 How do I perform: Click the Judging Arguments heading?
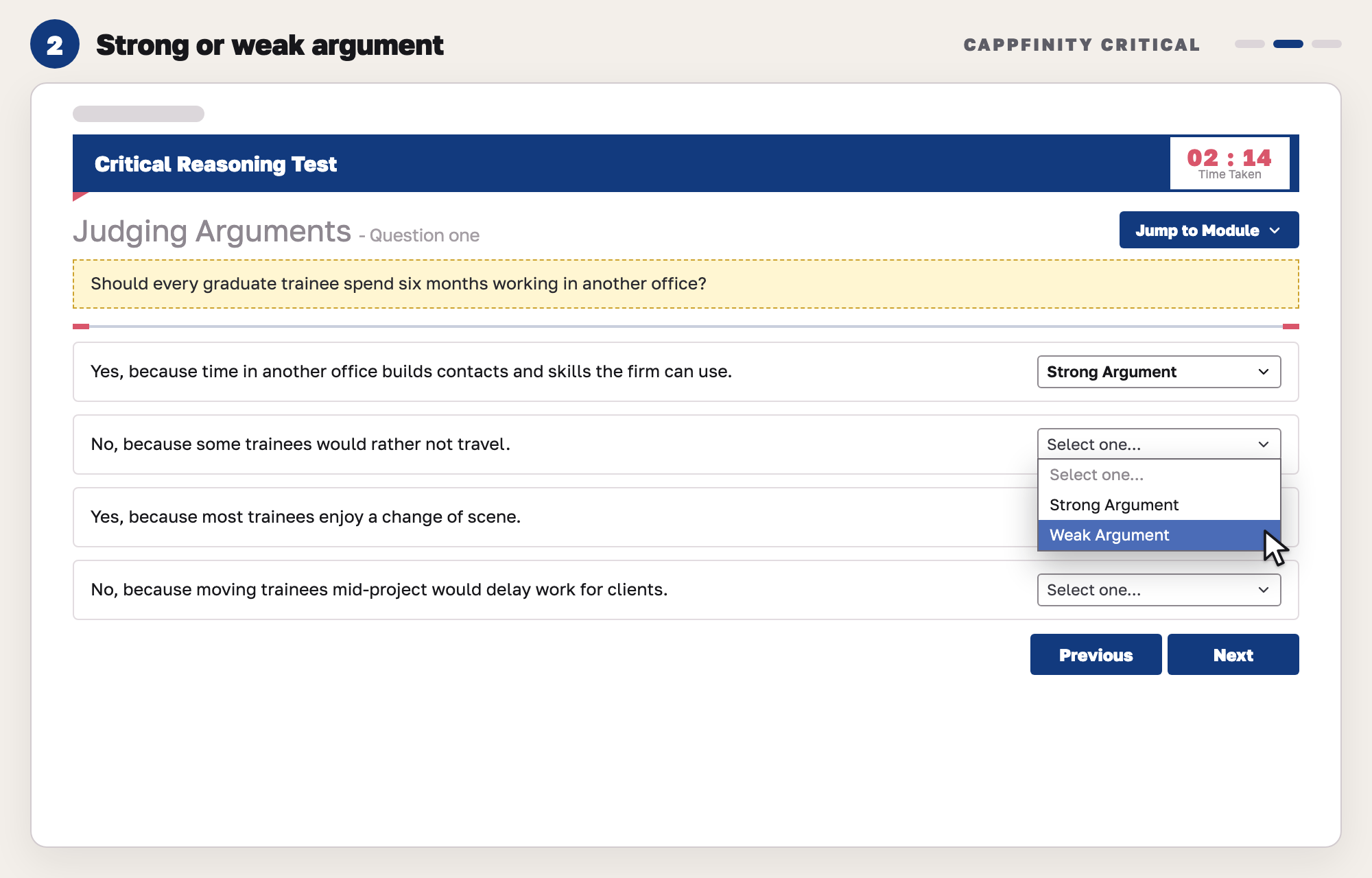[x=212, y=231]
